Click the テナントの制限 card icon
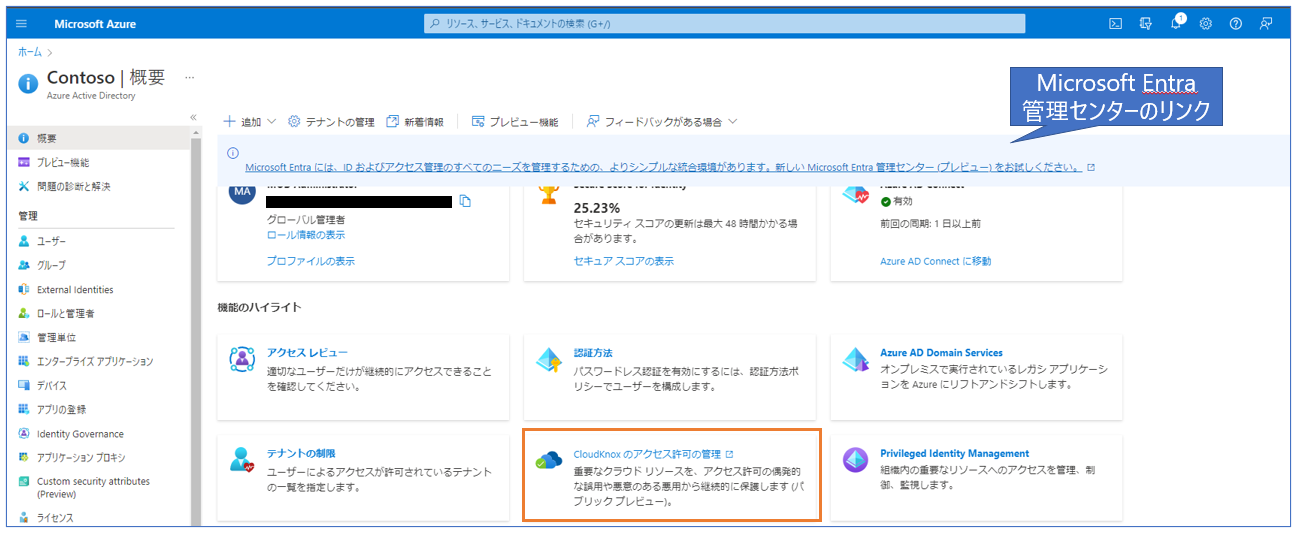 pyautogui.click(x=242, y=460)
